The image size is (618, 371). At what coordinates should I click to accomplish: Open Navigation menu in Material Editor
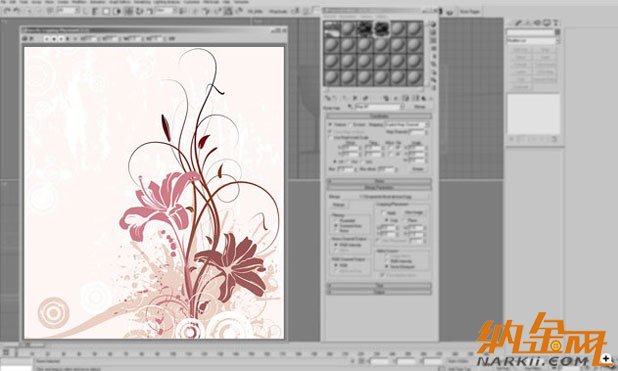348,17
